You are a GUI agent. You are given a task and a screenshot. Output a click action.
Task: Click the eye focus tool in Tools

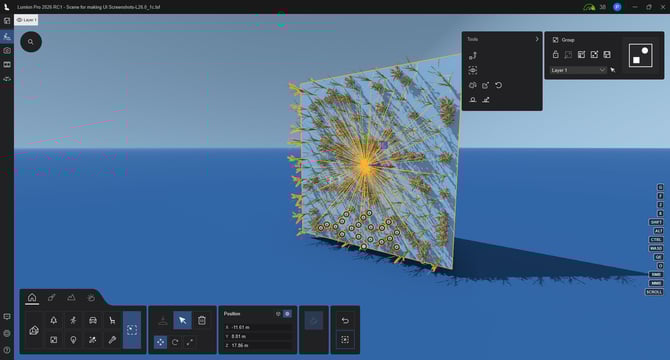click(473, 70)
